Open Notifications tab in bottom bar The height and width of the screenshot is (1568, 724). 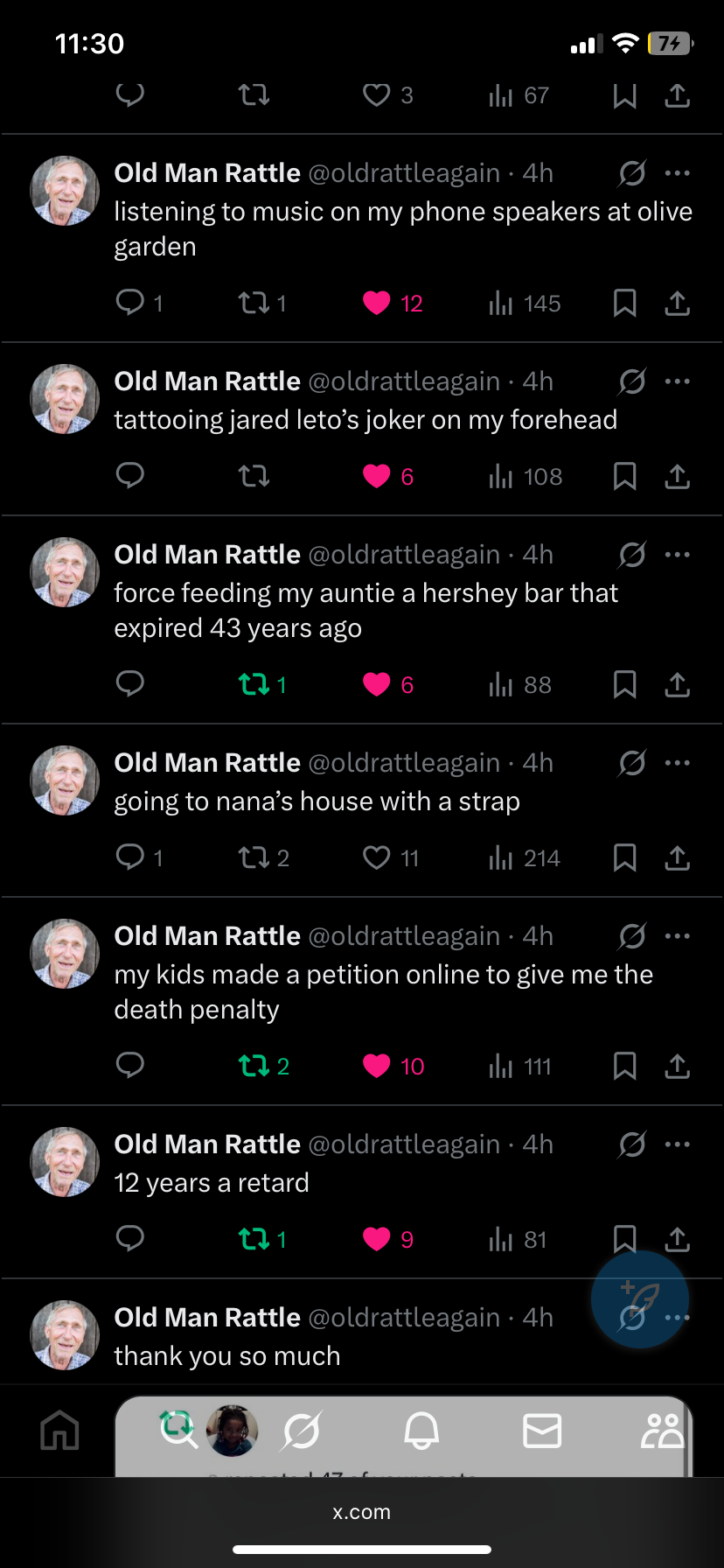[421, 1431]
